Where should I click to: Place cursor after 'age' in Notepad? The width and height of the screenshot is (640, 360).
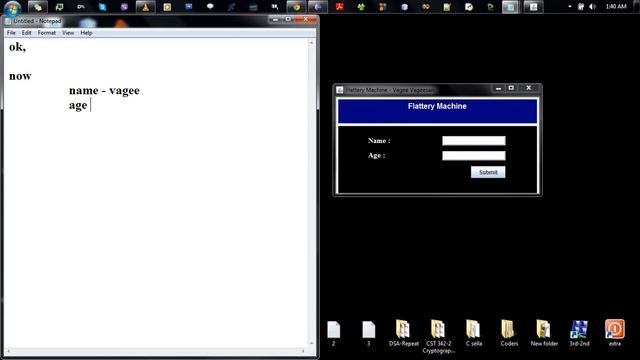click(x=89, y=105)
